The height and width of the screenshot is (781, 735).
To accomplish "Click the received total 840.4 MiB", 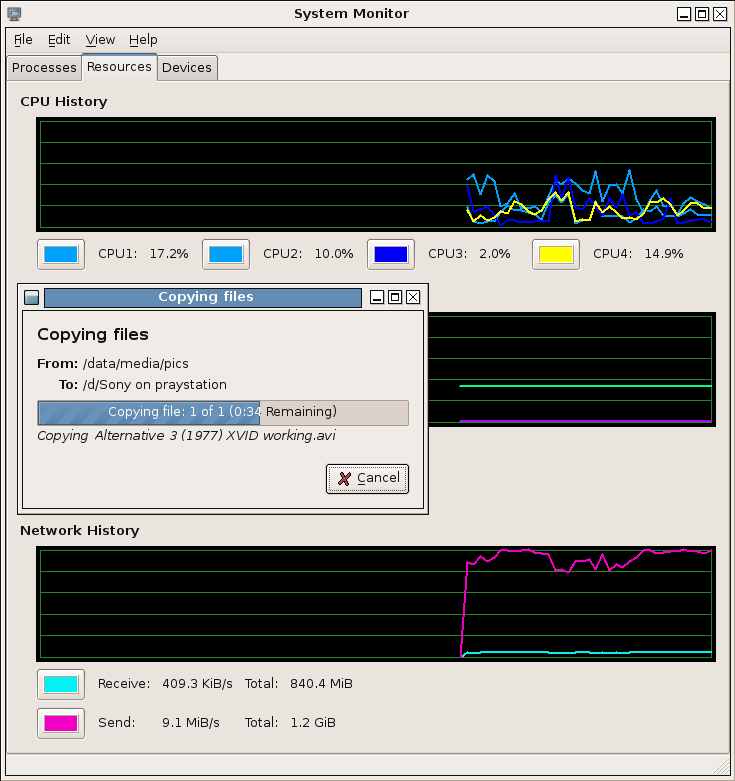I will click(321, 684).
